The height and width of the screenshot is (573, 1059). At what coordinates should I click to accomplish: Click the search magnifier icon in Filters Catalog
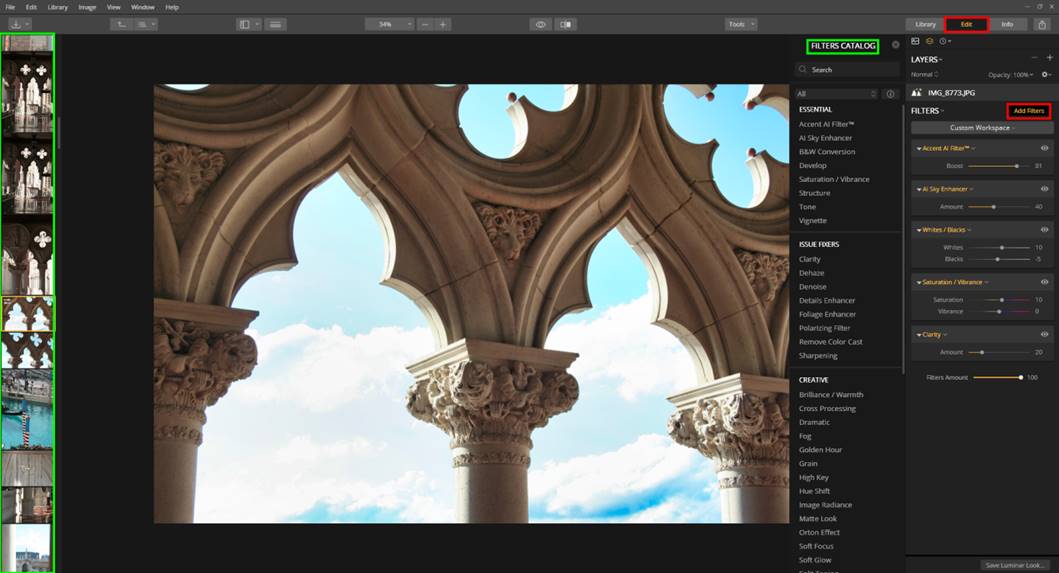802,70
